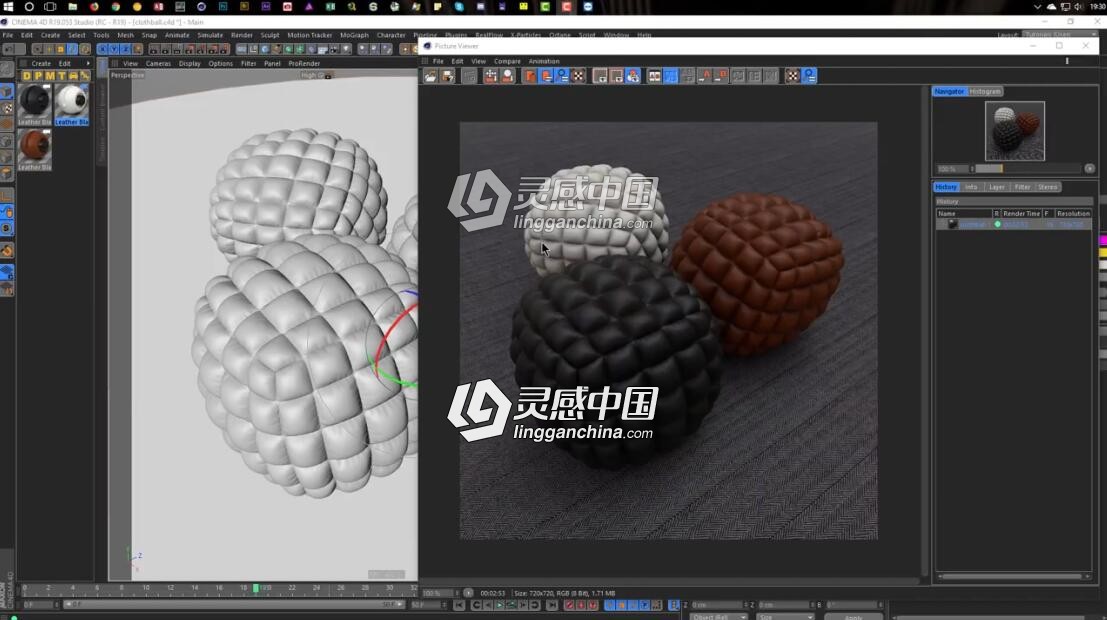Viewport: 1107px width, 620px height.
Task: Open the Render menu in main menubar
Action: [x=241, y=35]
